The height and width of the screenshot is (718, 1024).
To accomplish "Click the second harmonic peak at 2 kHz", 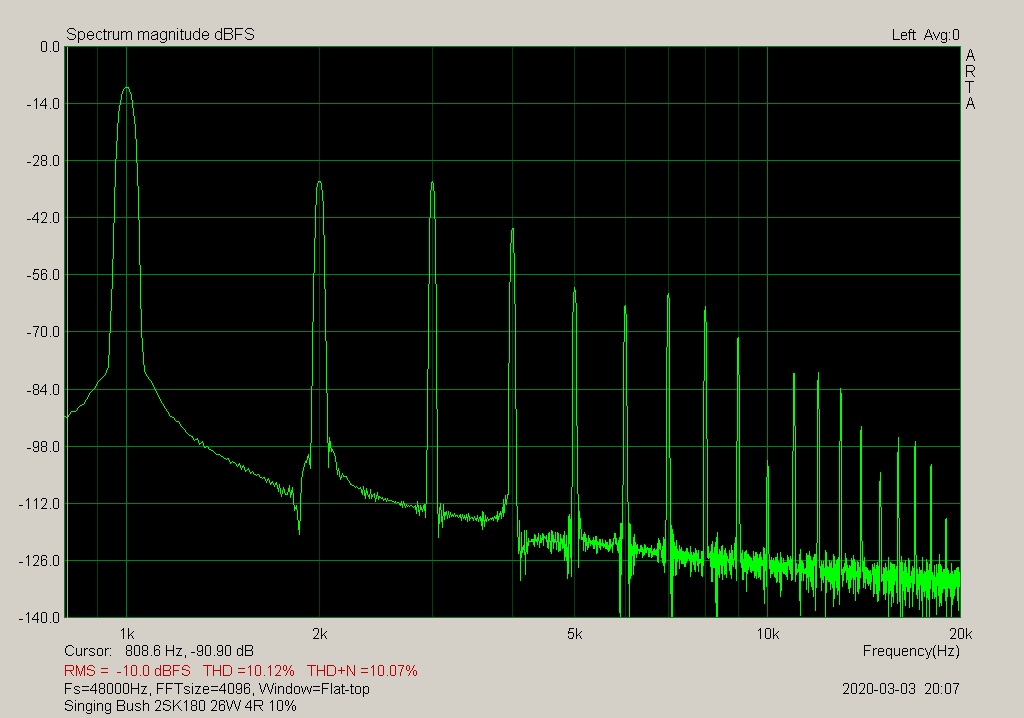I will point(319,182).
